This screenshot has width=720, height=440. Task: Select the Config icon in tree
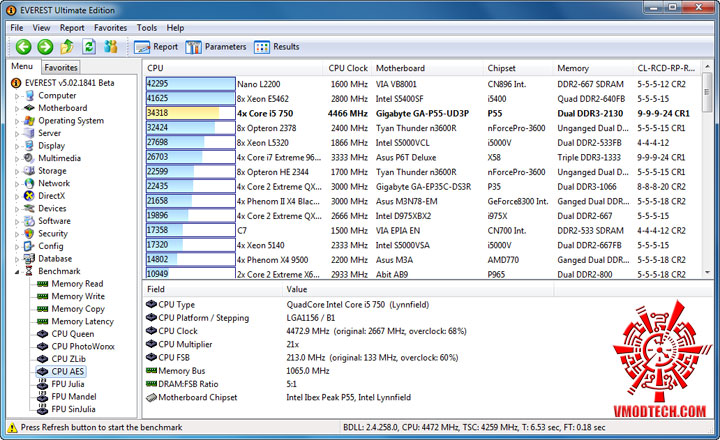point(29,246)
